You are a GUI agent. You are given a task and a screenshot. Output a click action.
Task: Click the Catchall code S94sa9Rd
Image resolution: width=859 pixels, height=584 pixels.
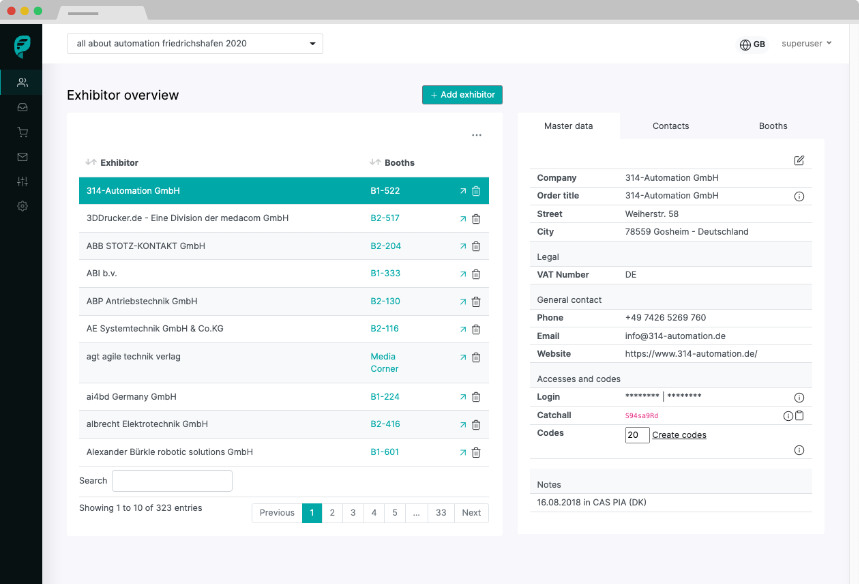(x=642, y=416)
